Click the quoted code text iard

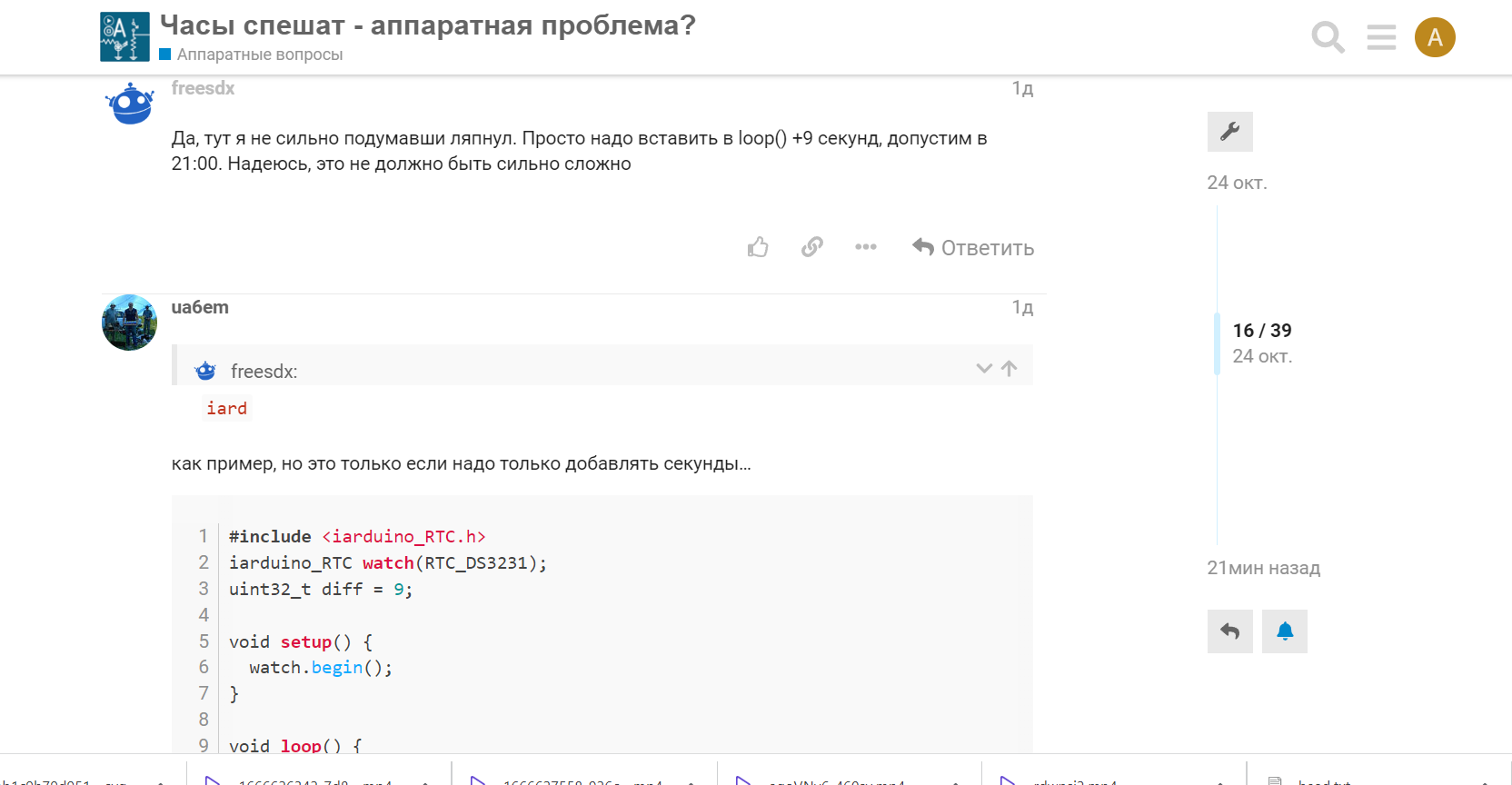pos(226,408)
